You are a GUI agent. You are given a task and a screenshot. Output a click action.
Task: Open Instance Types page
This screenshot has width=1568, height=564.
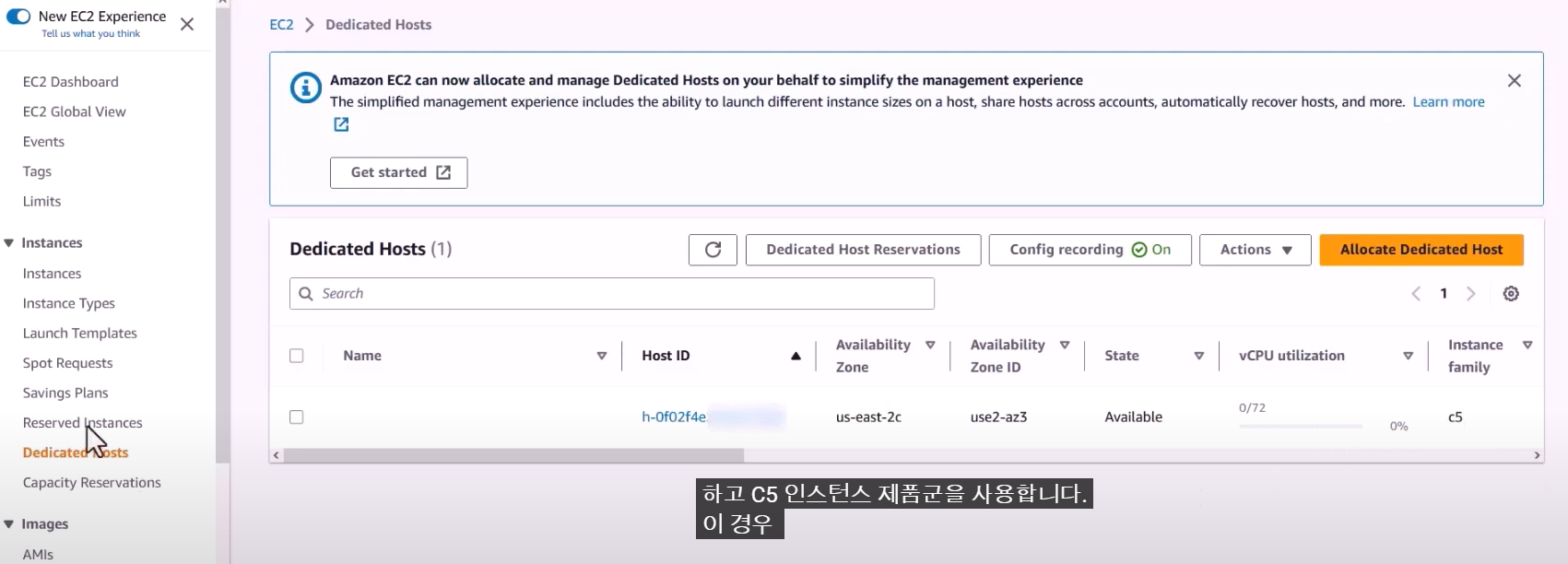(x=69, y=303)
